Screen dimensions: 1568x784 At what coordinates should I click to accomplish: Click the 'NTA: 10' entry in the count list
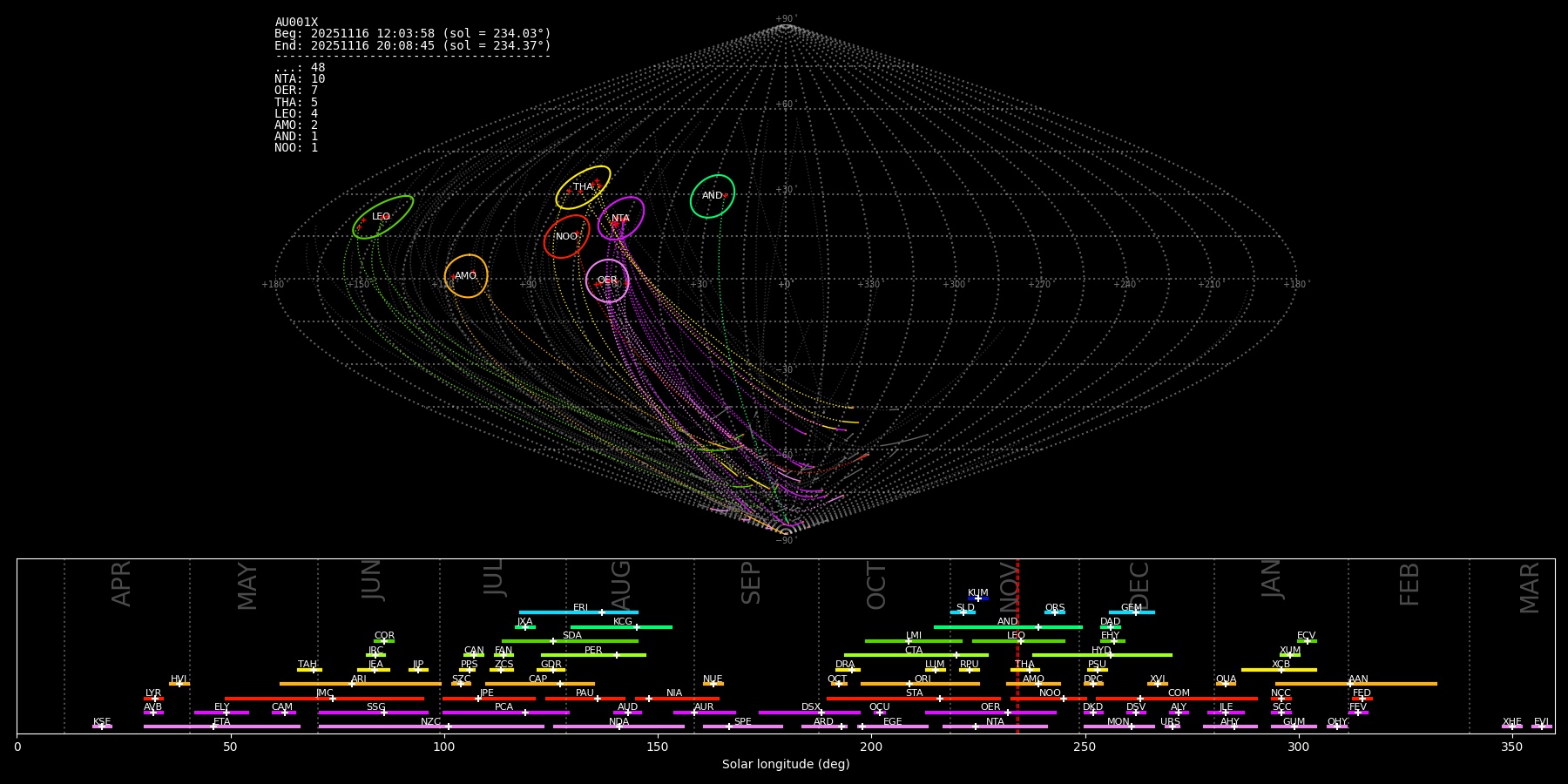click(300, 79)
